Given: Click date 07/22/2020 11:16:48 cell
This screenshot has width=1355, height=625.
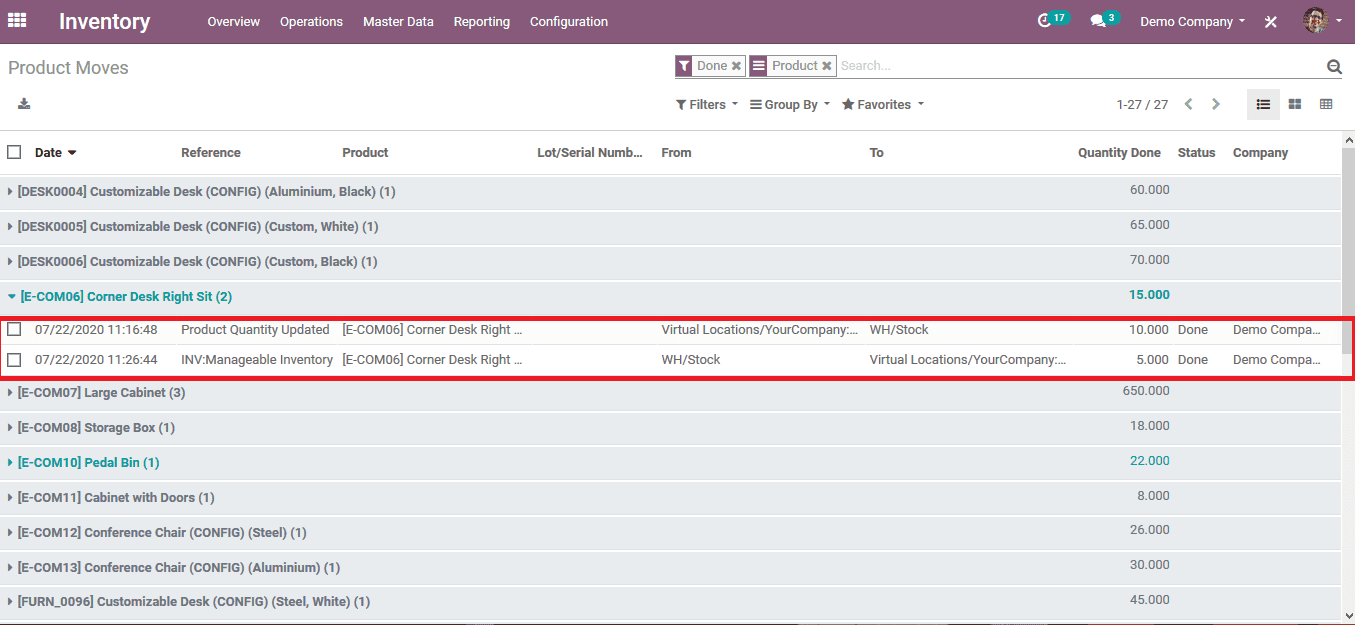Looking at the screenshot, I should click(x=96, y=329).
